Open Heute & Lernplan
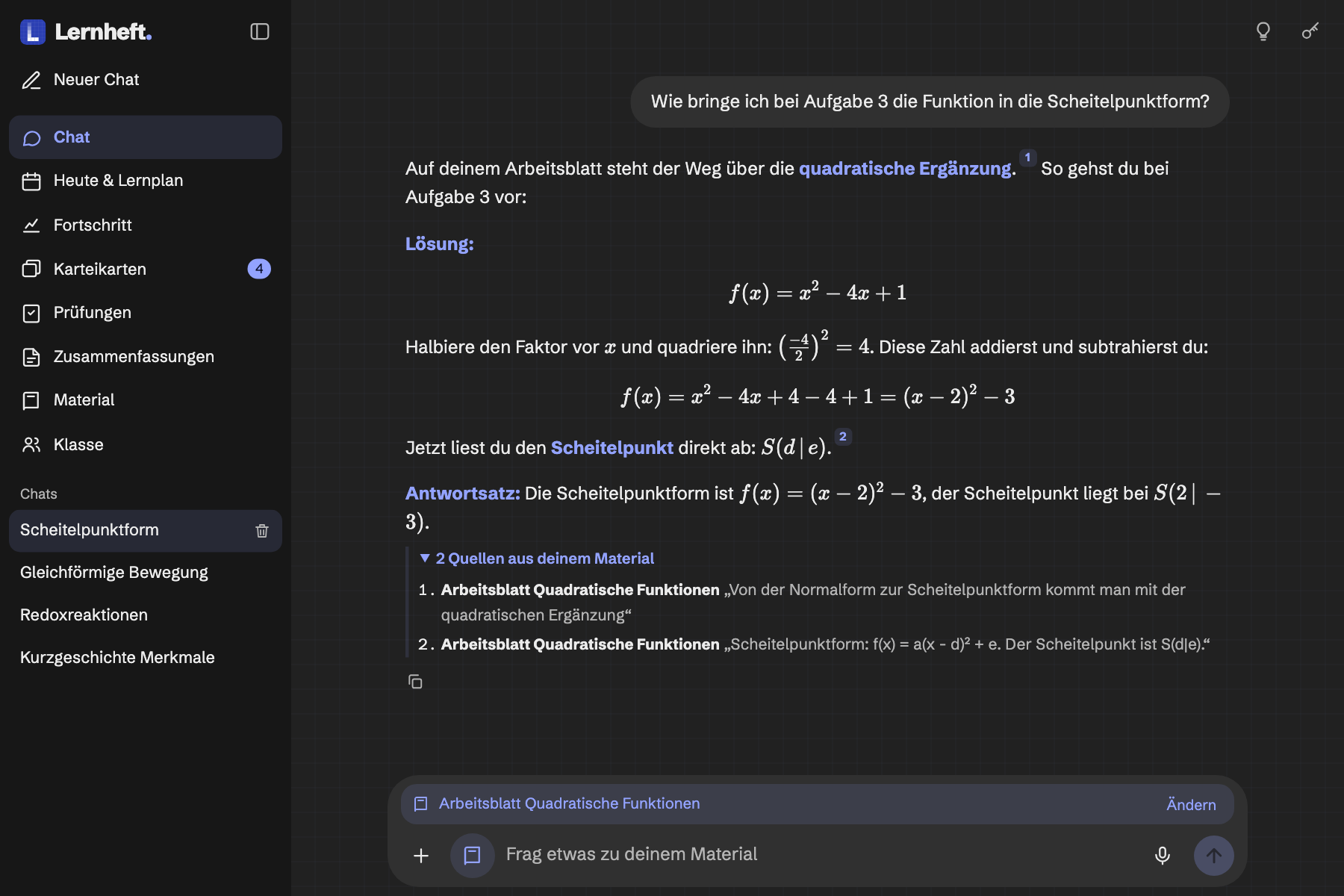Screen dimensions: 1344x896 pos(146,181)
